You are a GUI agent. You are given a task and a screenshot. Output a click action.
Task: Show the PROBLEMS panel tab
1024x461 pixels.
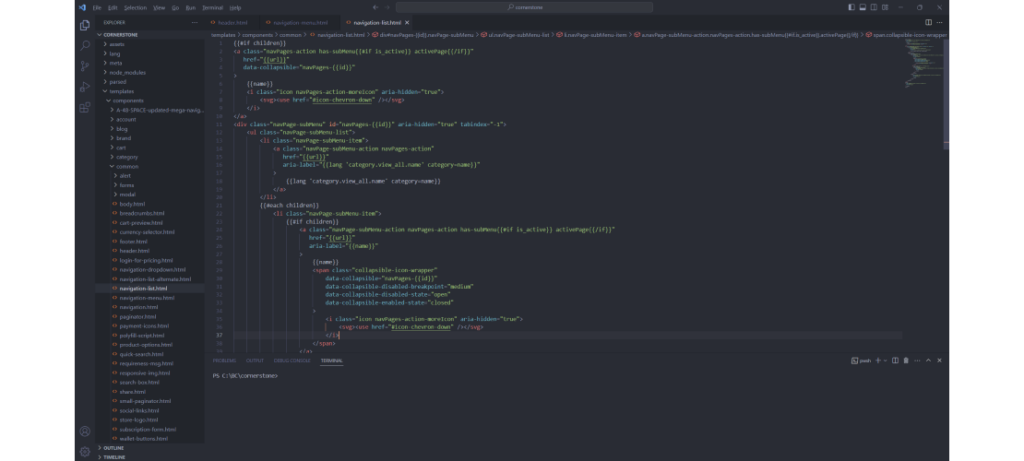click(224, 360)
